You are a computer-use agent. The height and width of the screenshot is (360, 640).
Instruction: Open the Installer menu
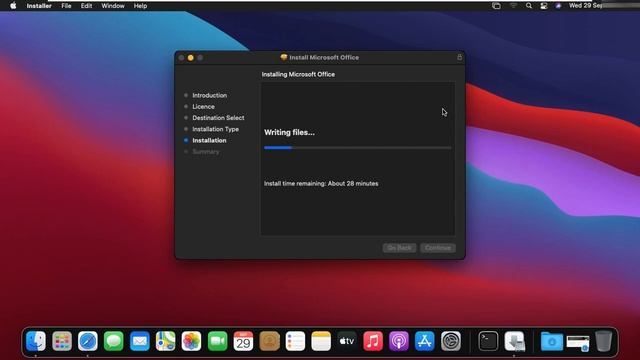[x=39, y=6]
